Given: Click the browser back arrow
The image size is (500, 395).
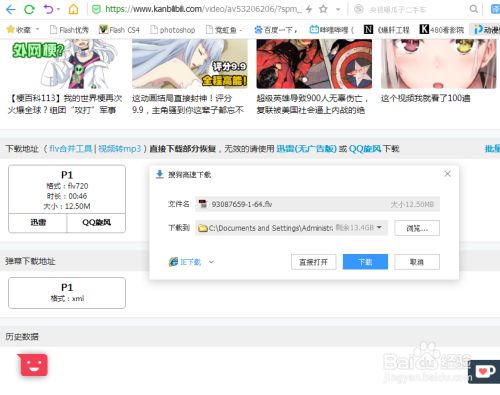Looking at the screenshot, I should tap(11, 9).
